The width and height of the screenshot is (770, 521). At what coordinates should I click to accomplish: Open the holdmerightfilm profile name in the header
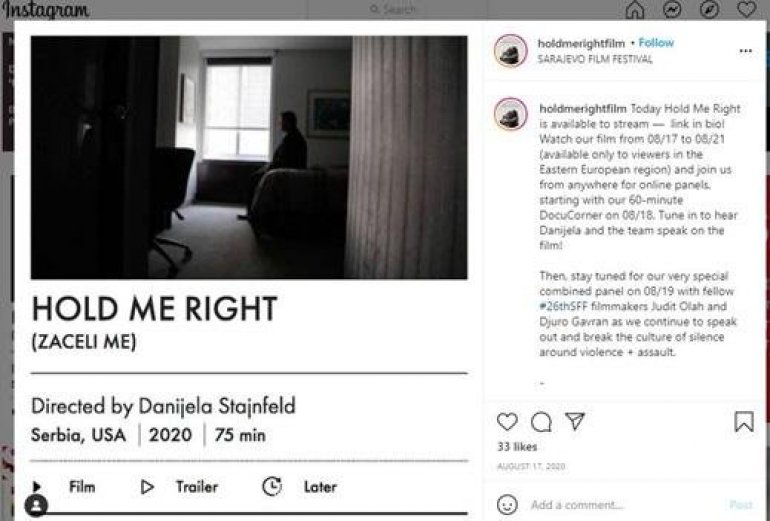point(581,44)
